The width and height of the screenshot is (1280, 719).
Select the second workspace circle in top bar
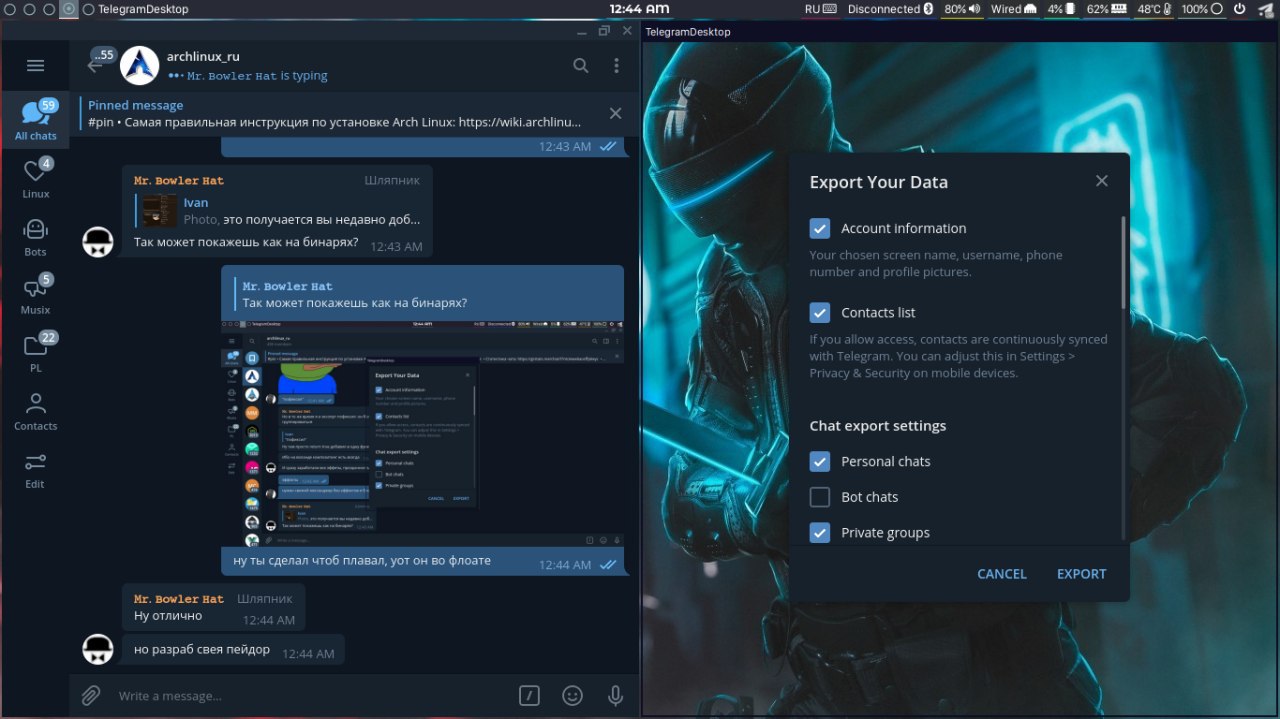tap(28, 9)
